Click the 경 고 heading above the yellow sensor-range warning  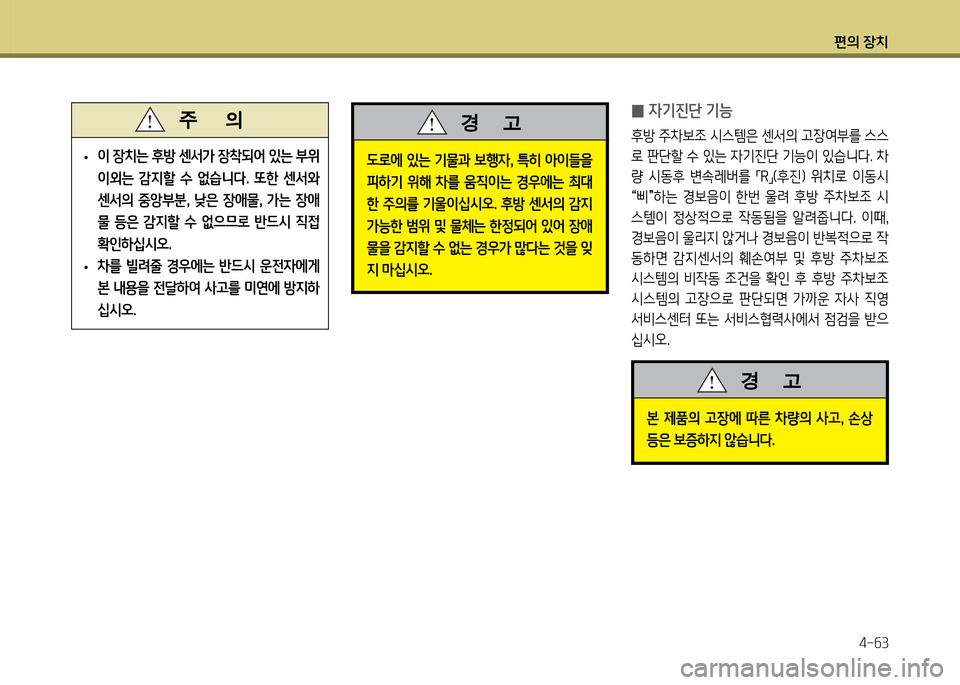491,122
